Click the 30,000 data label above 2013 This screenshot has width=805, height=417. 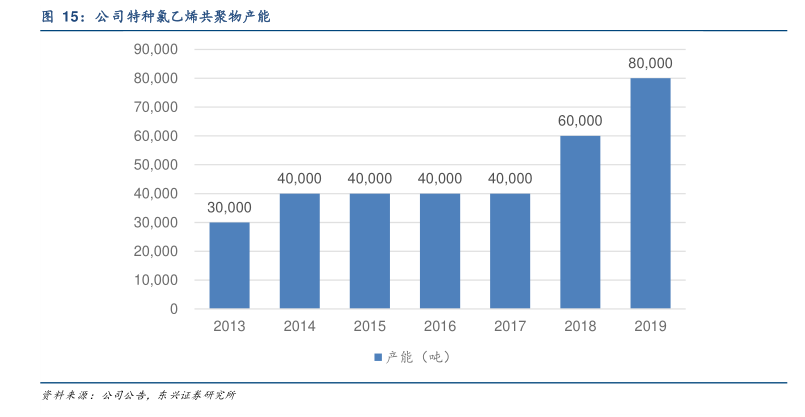229,207
